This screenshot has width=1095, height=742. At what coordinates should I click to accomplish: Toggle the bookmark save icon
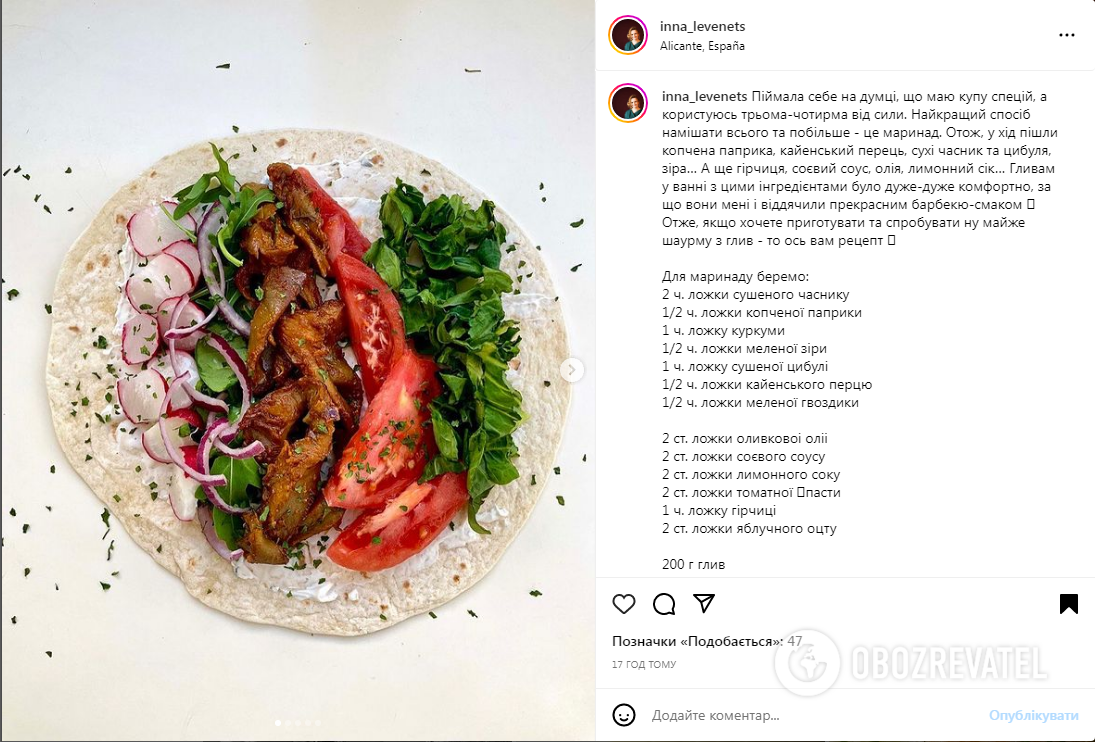pos(1068,604)
